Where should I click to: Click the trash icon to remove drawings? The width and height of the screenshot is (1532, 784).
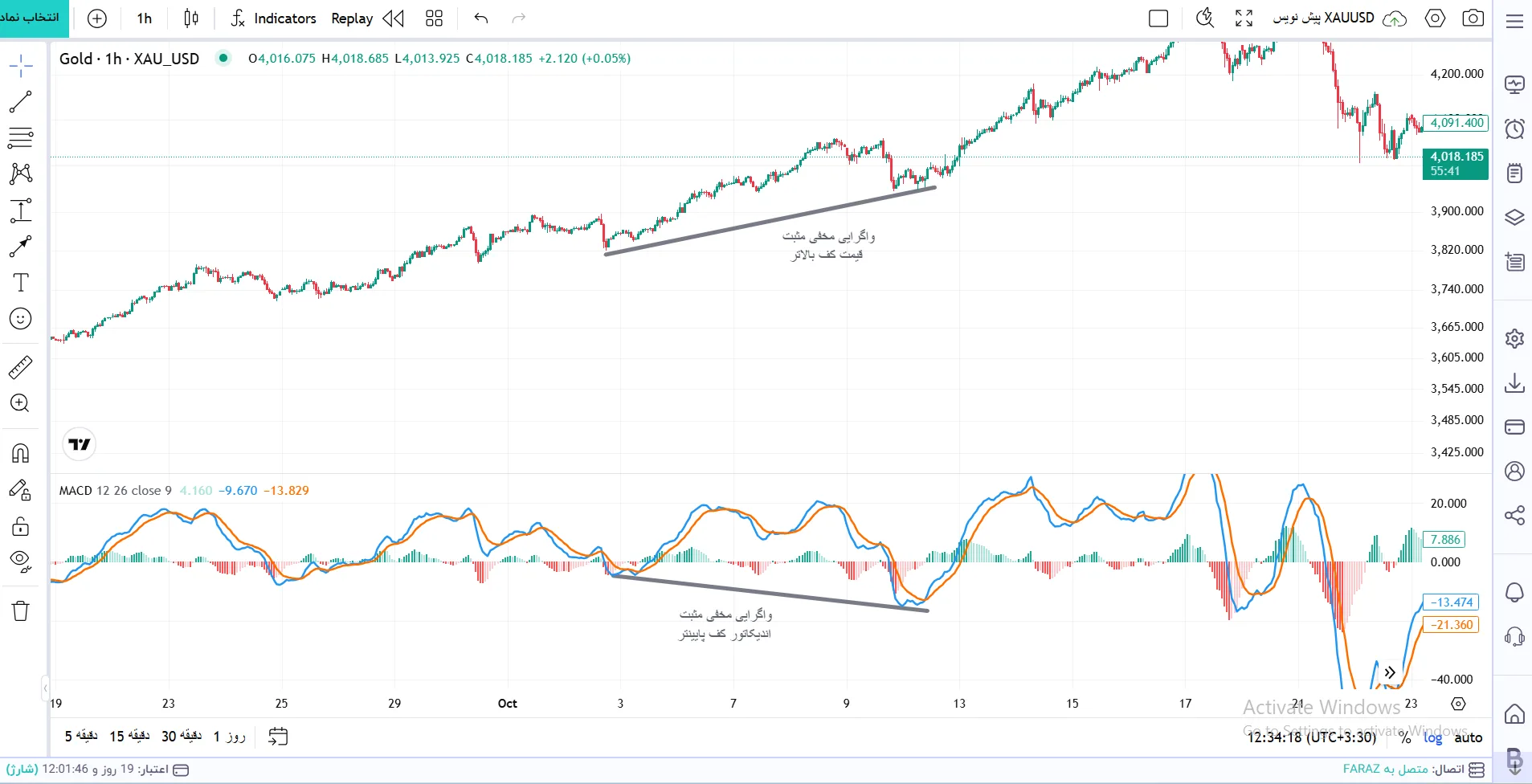[x=21, y=611]
